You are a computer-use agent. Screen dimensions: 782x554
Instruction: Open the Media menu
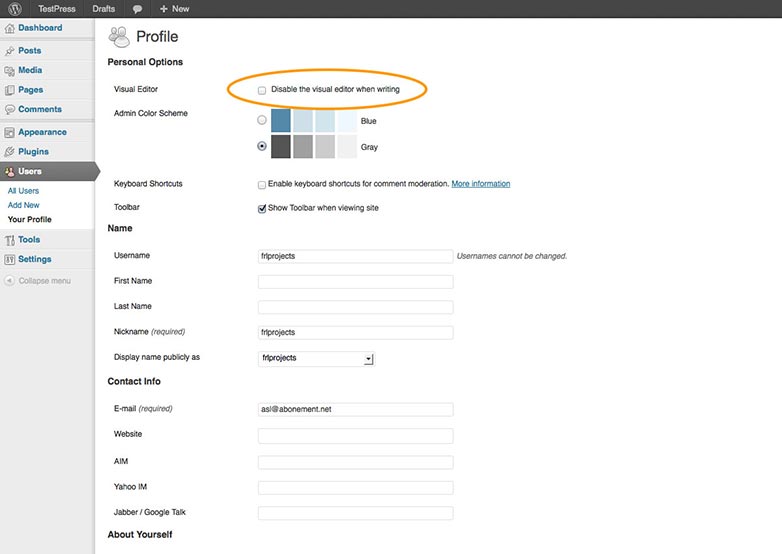(x=30, y=70)
